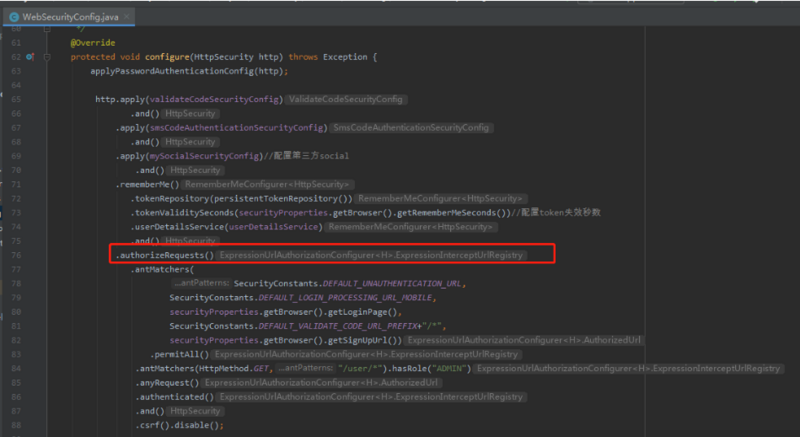Click the "/user/*" string literal
This screenshot has width=800, height=437.
click(360, 368)
